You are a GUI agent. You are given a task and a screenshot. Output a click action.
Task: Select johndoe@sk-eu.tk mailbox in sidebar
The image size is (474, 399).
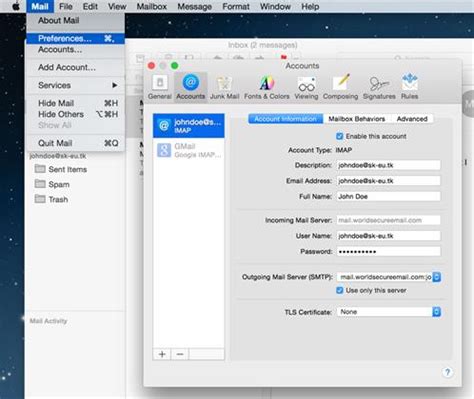click(58, 156)
